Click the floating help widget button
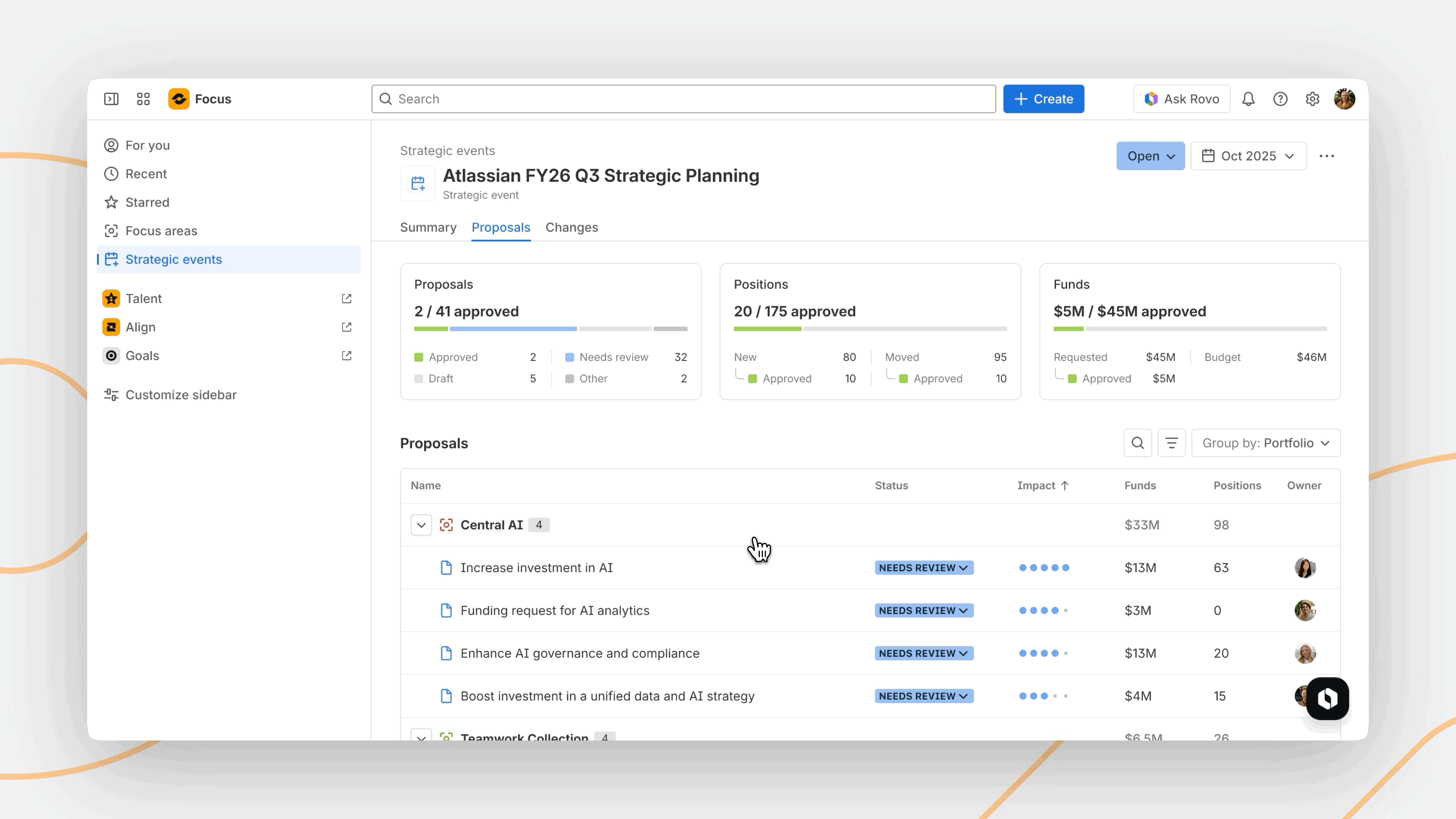The width and height of the screenshot is (1456, 819). coord(1327,698)
